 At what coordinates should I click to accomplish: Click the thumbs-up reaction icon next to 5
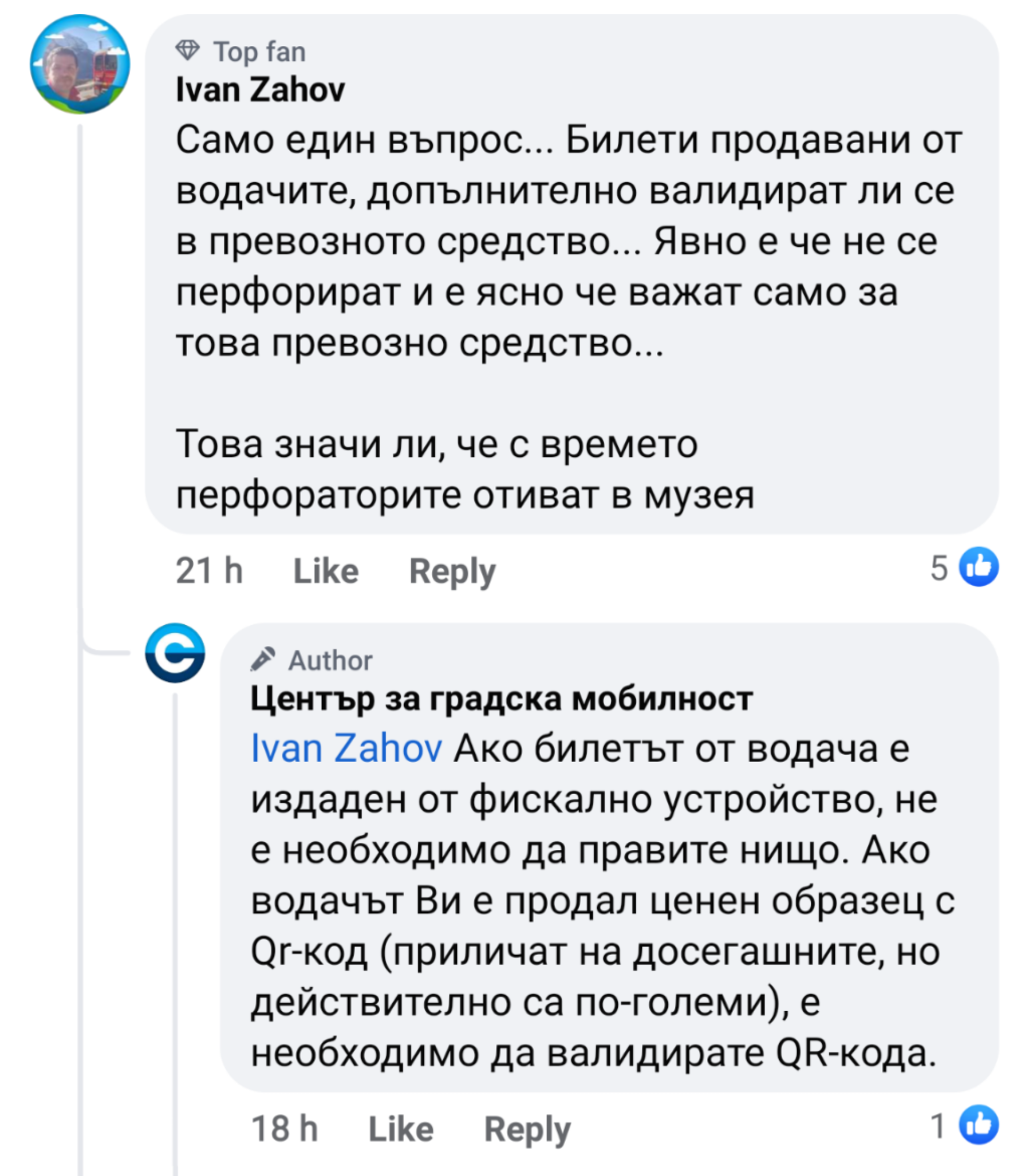coord(978,567)
